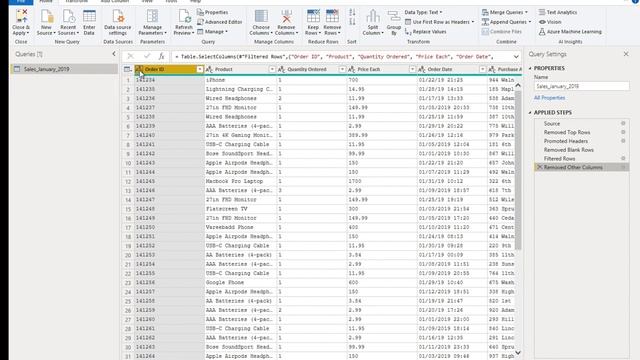This screenshot has width=640, height=360.
Task: Change Order ID column data type icon
Action: (139, 69)
